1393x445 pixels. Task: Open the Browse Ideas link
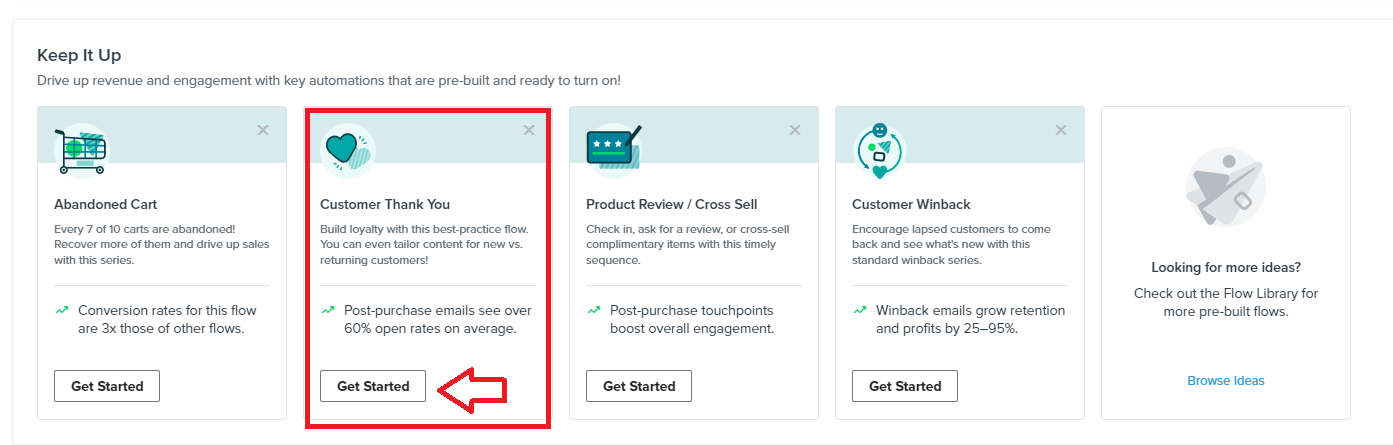[x=1226, y=381]
